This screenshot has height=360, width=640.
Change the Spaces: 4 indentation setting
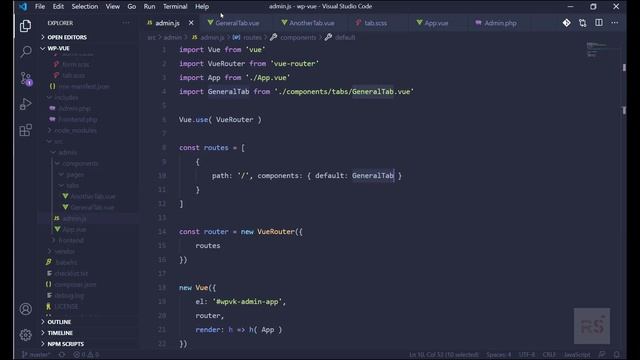(498, 355)
